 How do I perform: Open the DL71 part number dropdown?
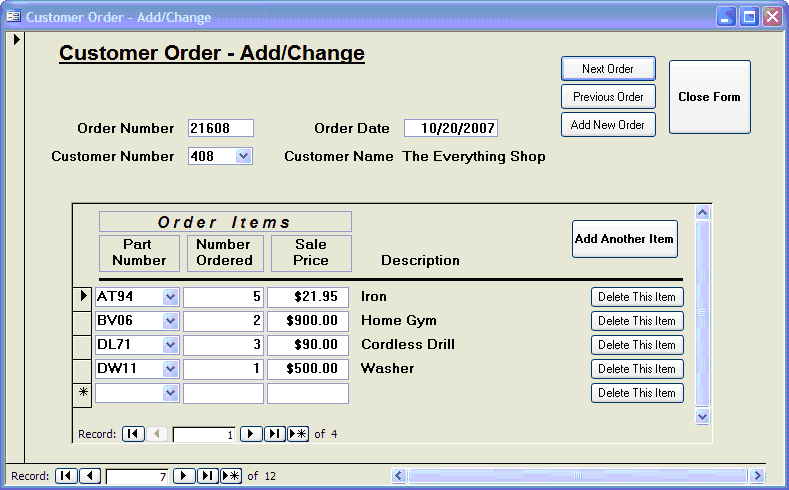171,345
